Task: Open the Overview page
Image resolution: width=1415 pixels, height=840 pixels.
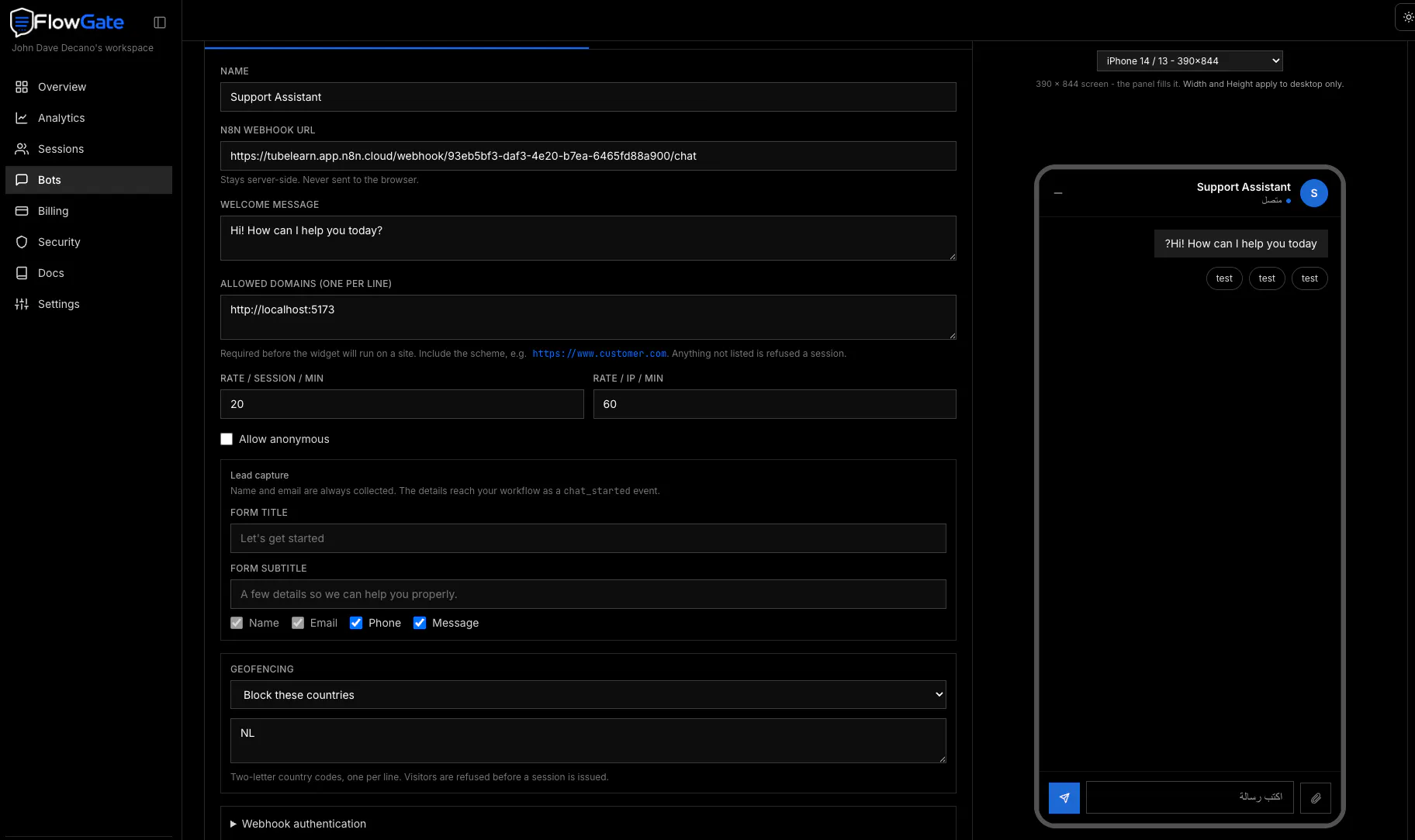Action: click(88, 87)
